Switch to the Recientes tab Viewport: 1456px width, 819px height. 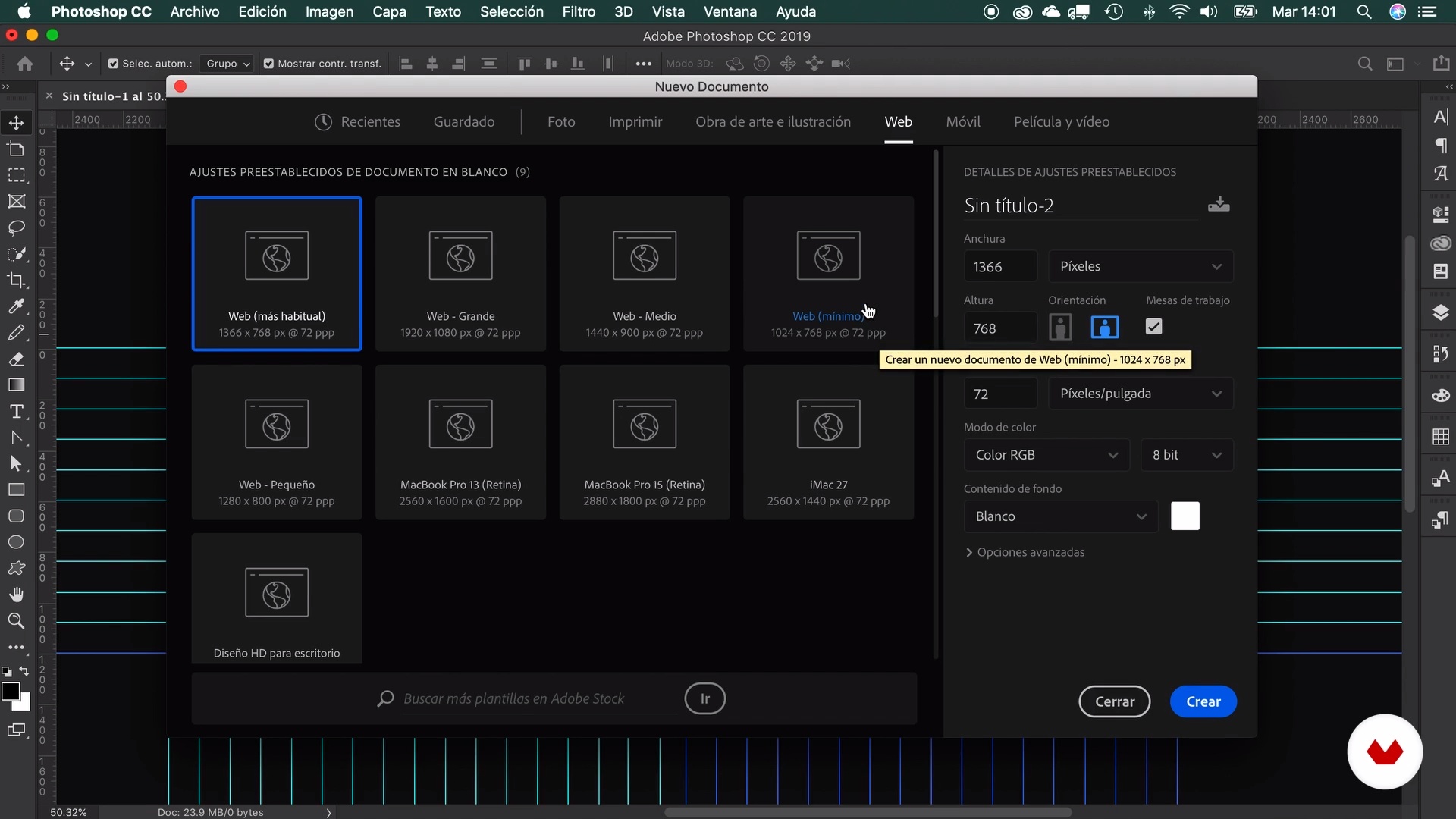coord(357,122)
